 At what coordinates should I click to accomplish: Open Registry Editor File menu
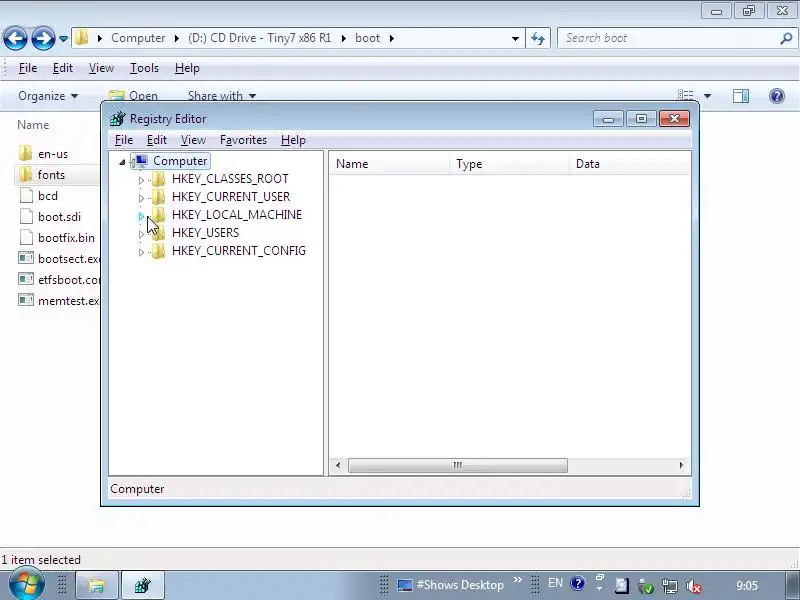coord(123,140)
